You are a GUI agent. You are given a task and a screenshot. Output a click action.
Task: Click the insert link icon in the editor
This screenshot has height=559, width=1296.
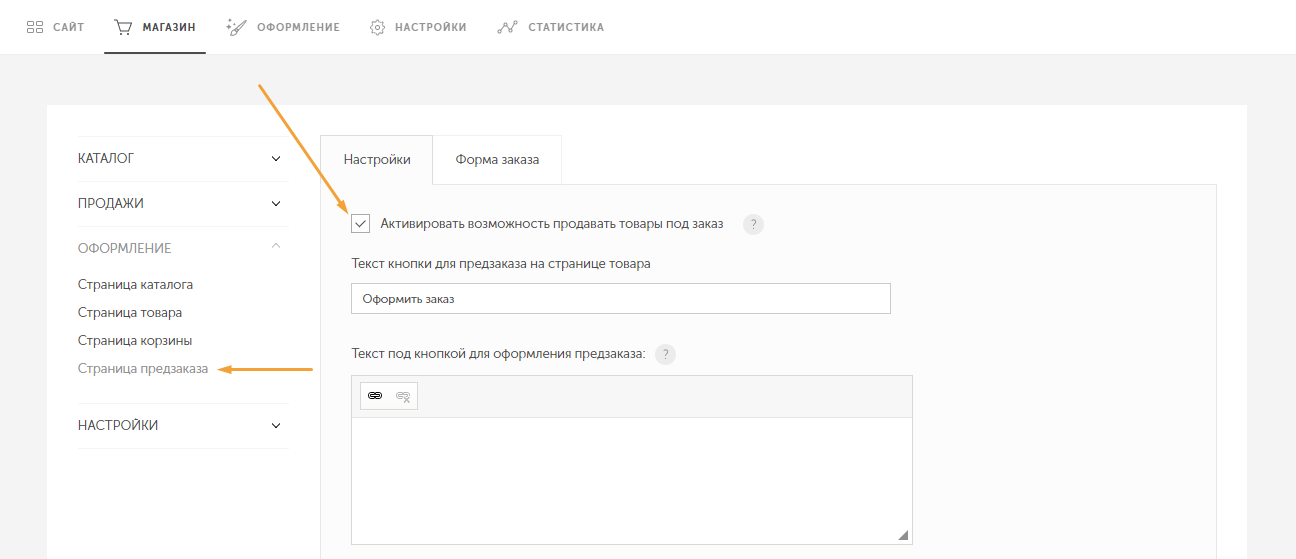[375, 396]
